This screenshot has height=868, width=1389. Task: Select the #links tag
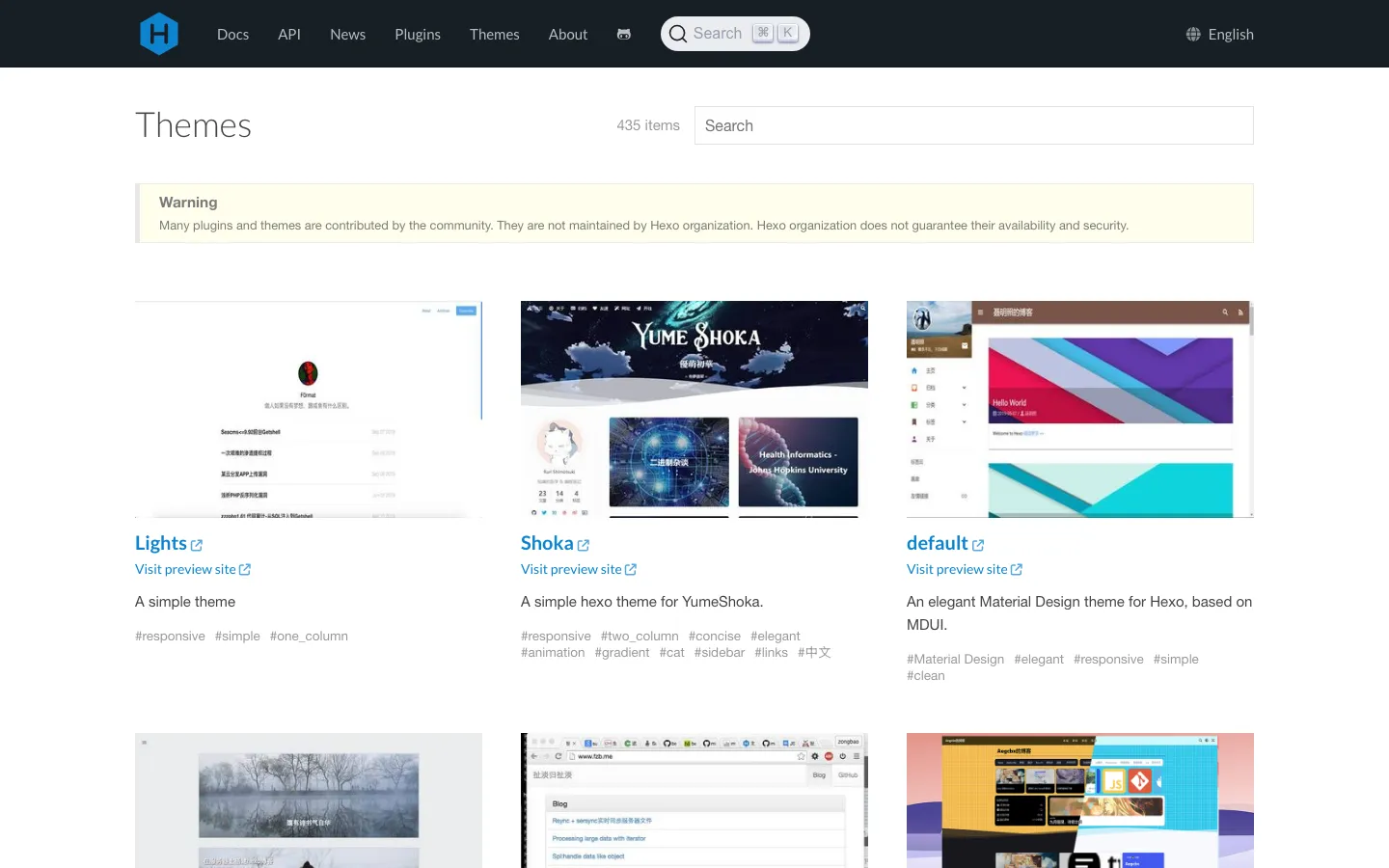(x=772, y=652)
